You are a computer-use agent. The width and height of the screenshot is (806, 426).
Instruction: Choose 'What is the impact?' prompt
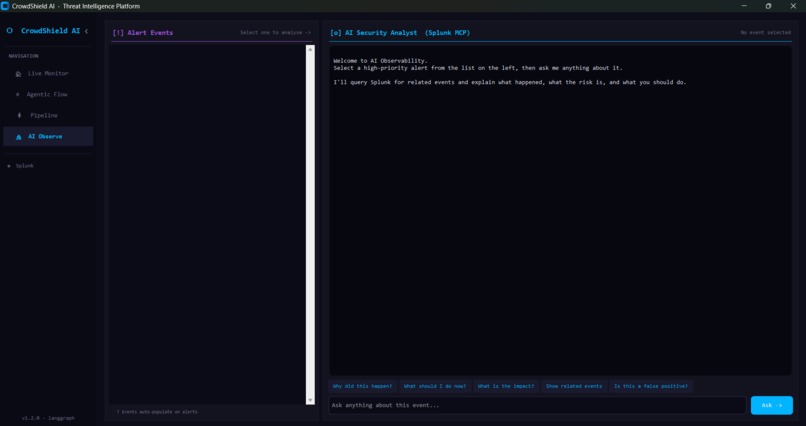pos(506,386)
